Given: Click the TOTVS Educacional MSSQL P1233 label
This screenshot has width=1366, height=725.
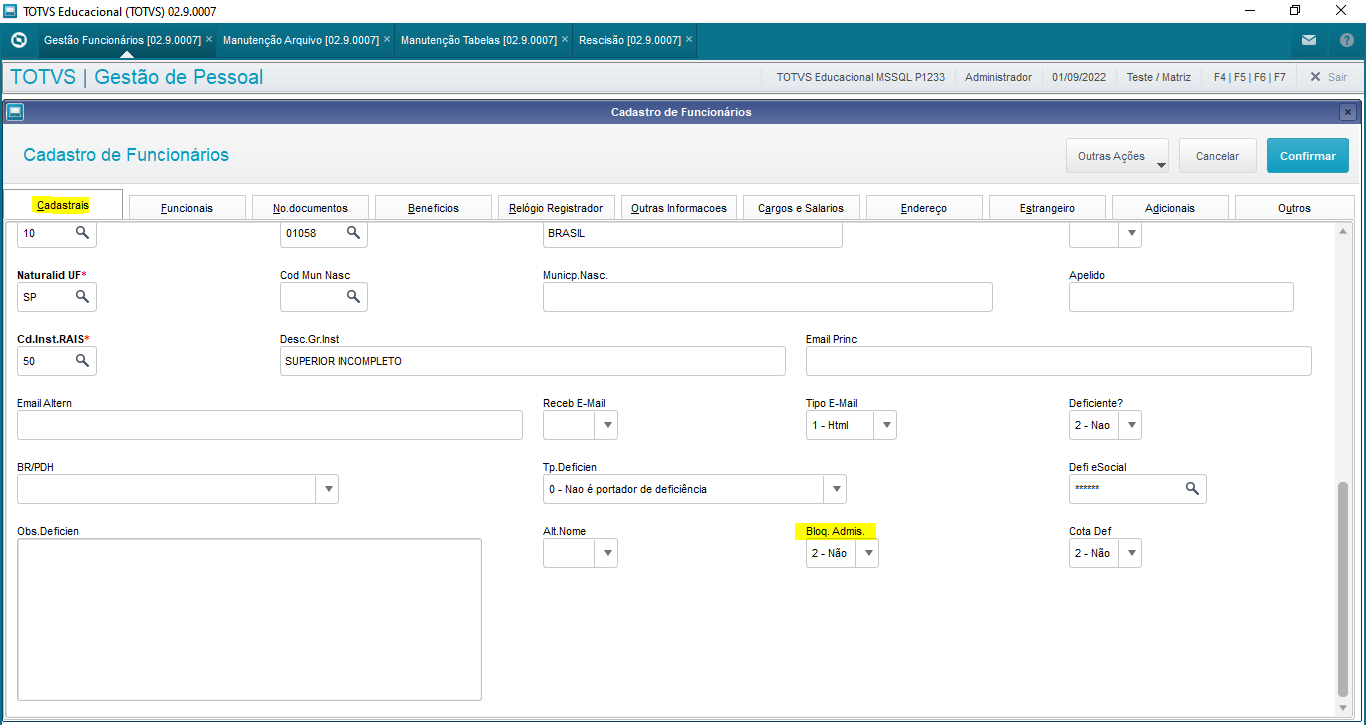Looking at the screenshot, I should (x=860, y=77).
